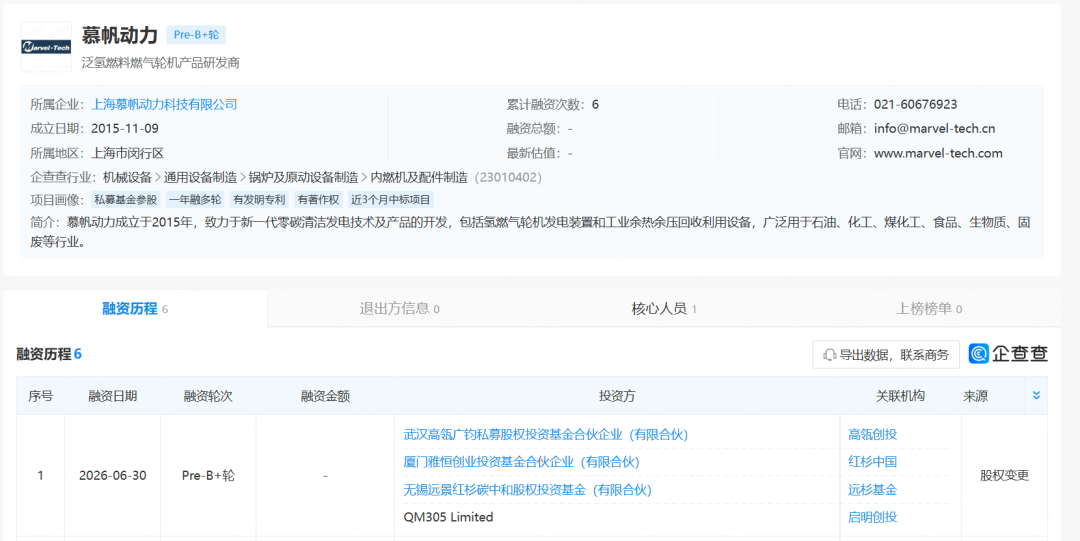Click the 投资方 column header
This screenshot has height=541, width=1080.
[617, 396]
